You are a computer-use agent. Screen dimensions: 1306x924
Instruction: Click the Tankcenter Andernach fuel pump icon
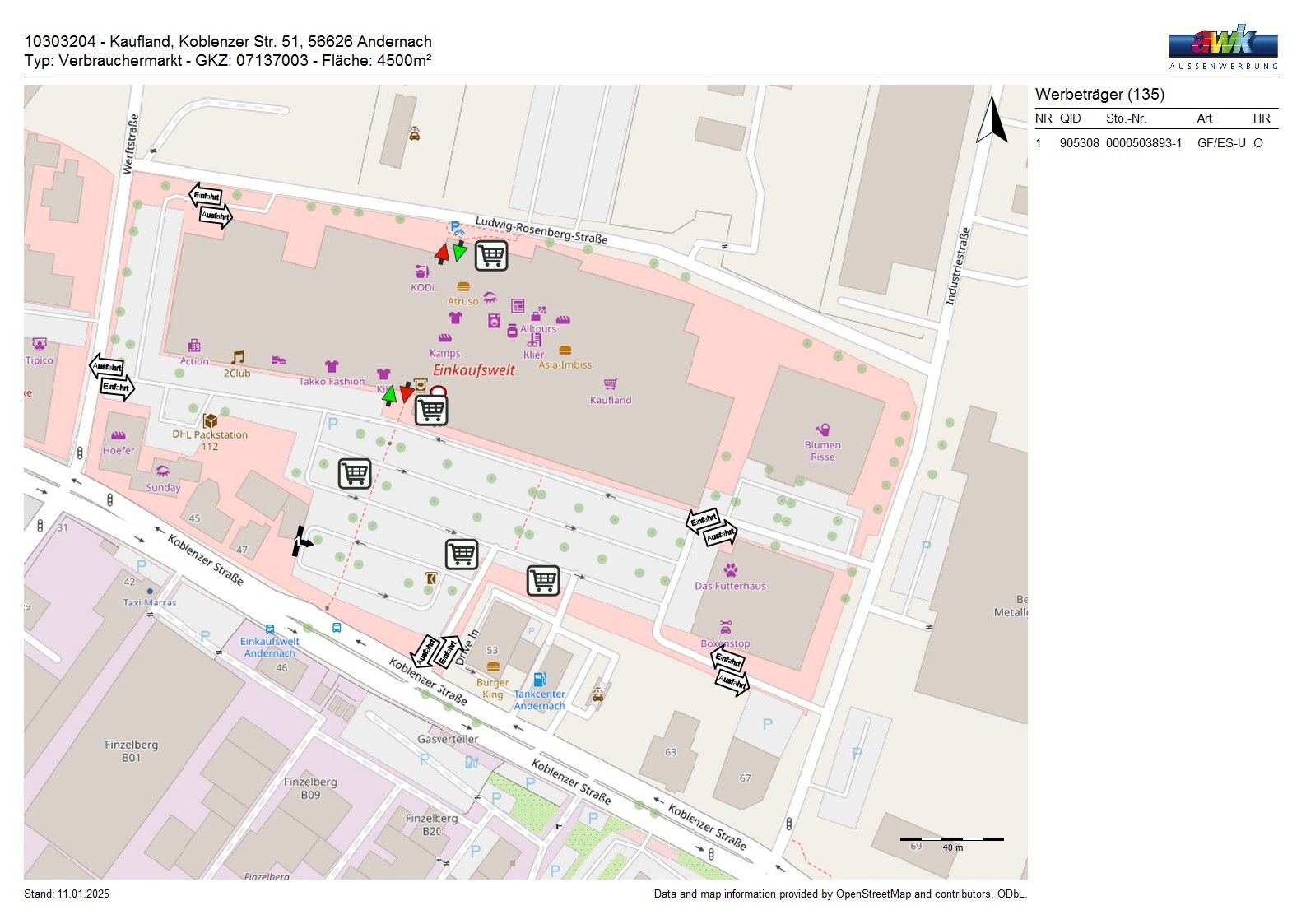(x=540, y=680)
